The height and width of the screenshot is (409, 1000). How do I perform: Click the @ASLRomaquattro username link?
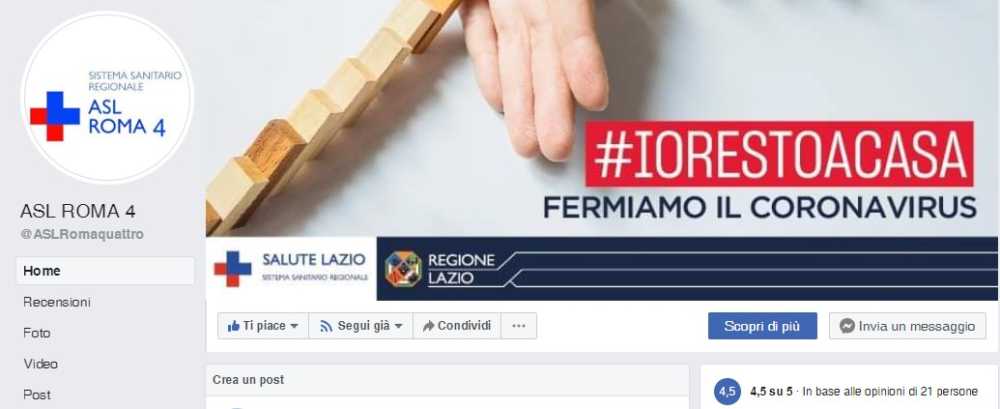pyautogui.click(x=82, y=234)
